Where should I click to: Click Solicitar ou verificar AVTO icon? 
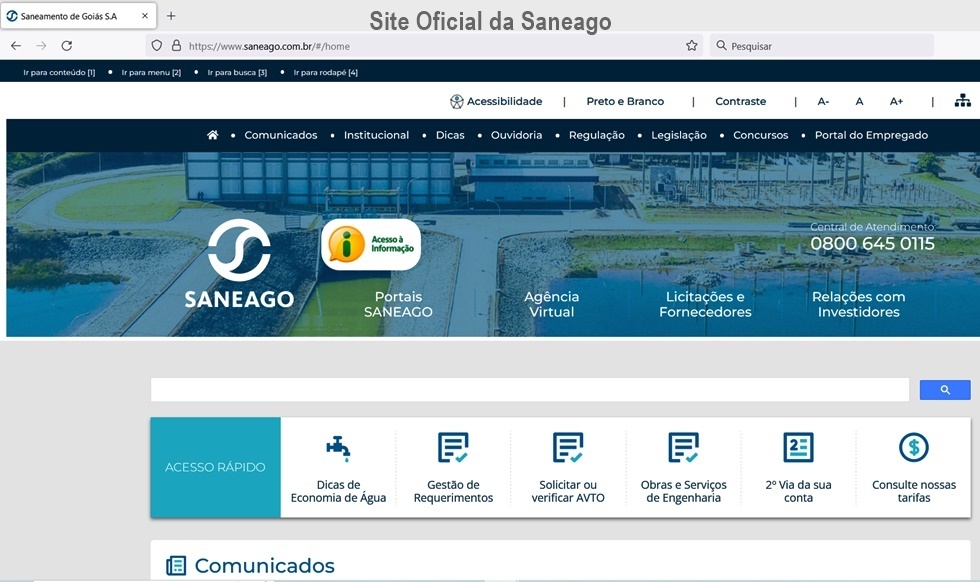tap(568, 448)
